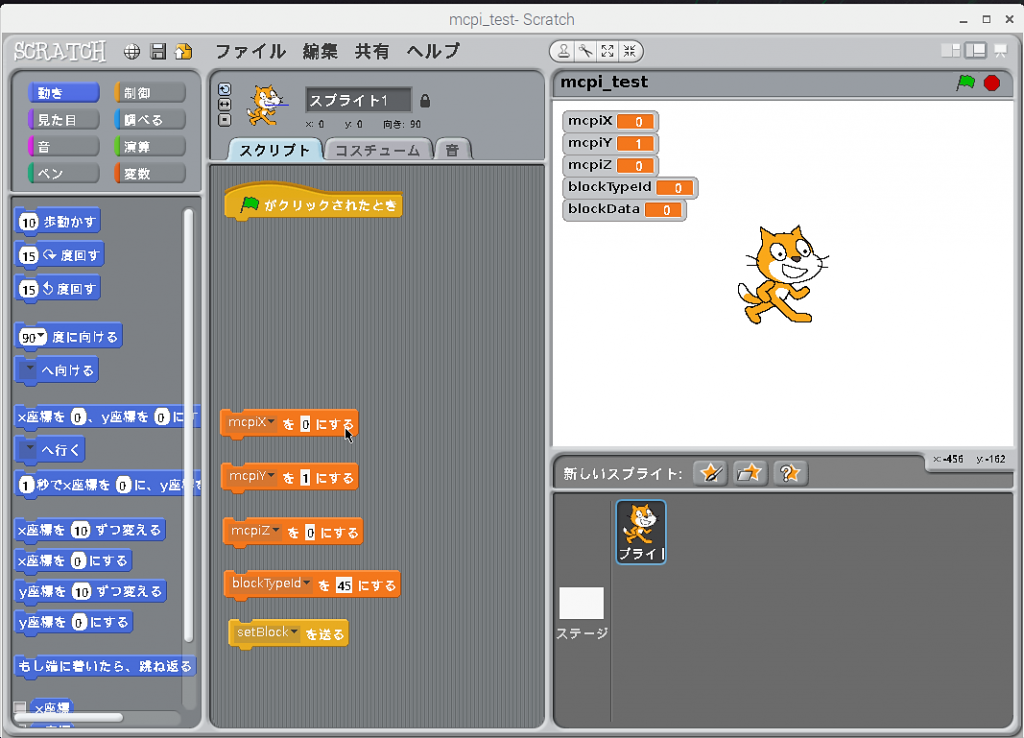Open the ファイル menu
The image size is (1024, 738).
tap(251, 52)
